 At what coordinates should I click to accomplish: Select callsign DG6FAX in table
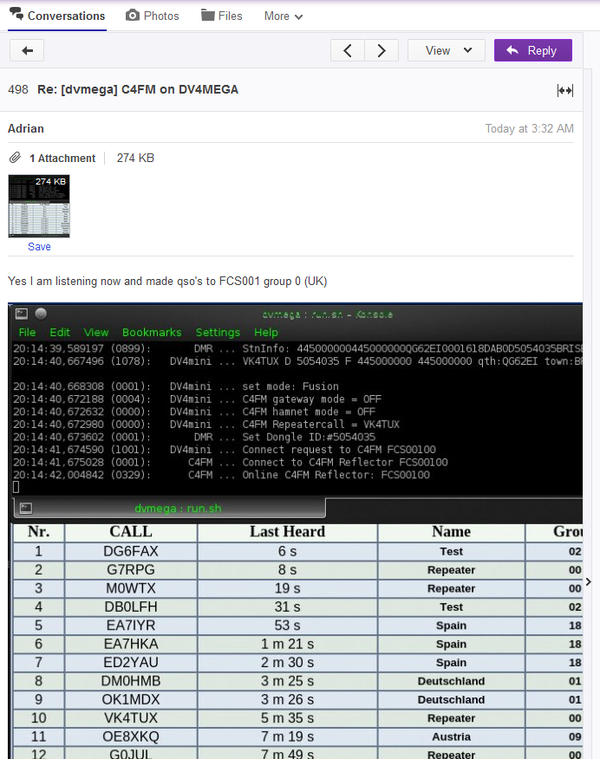click(131, 551)
